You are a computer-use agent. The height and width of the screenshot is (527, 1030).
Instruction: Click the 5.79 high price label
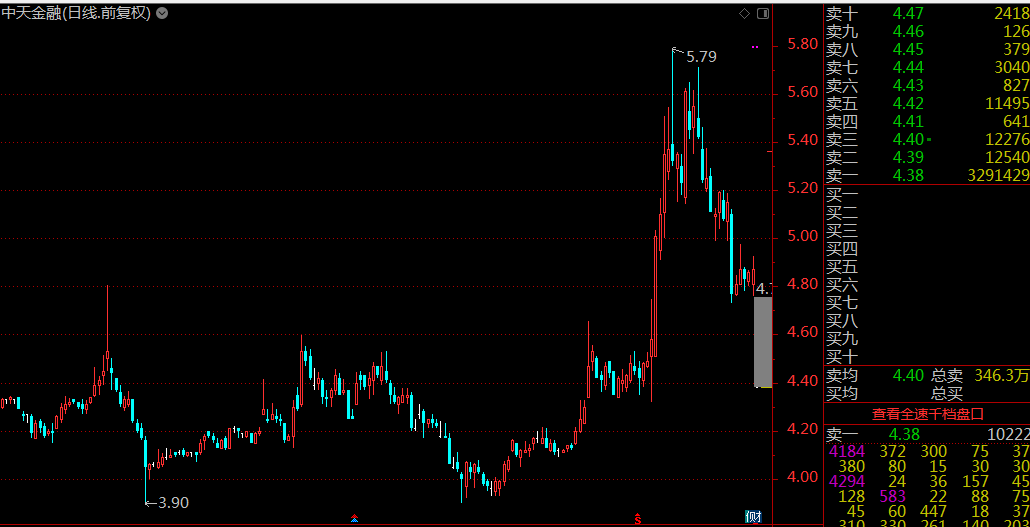pos(701,57)
